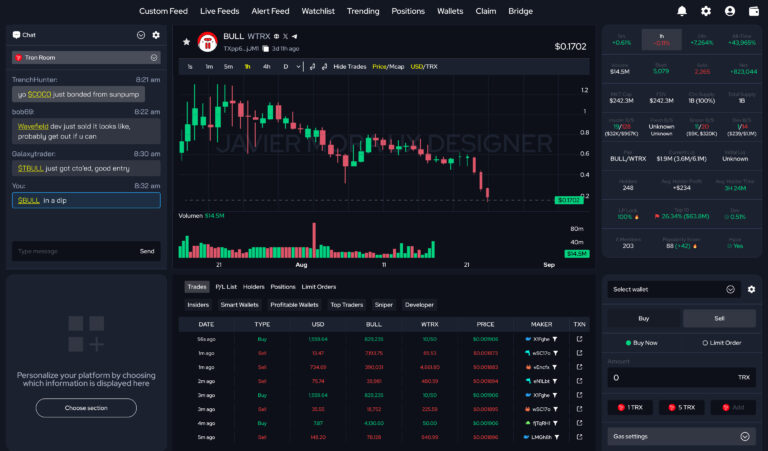Viewport: 768px width, 451px height.
Task: Open settings gear in top navigation
Action: click(x=705, y=11)
